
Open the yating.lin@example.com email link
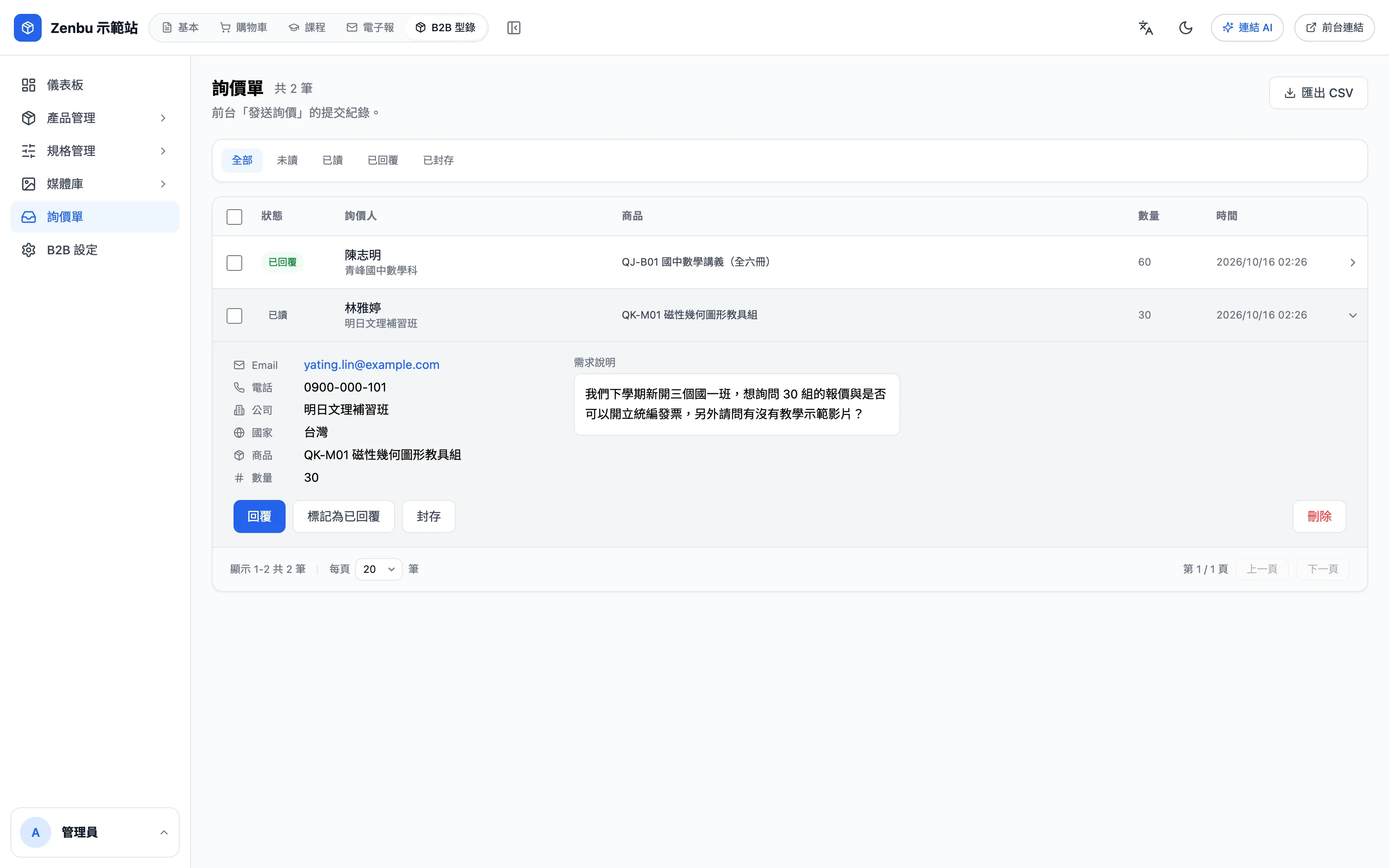coord(372,365)
